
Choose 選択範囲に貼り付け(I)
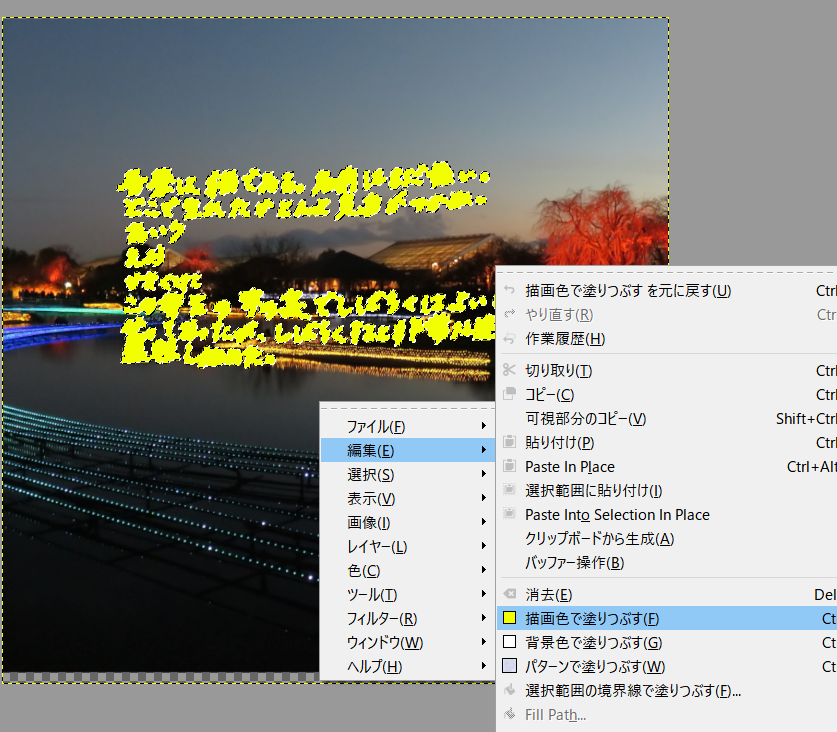pyautogui.click(x=667, y=490)
